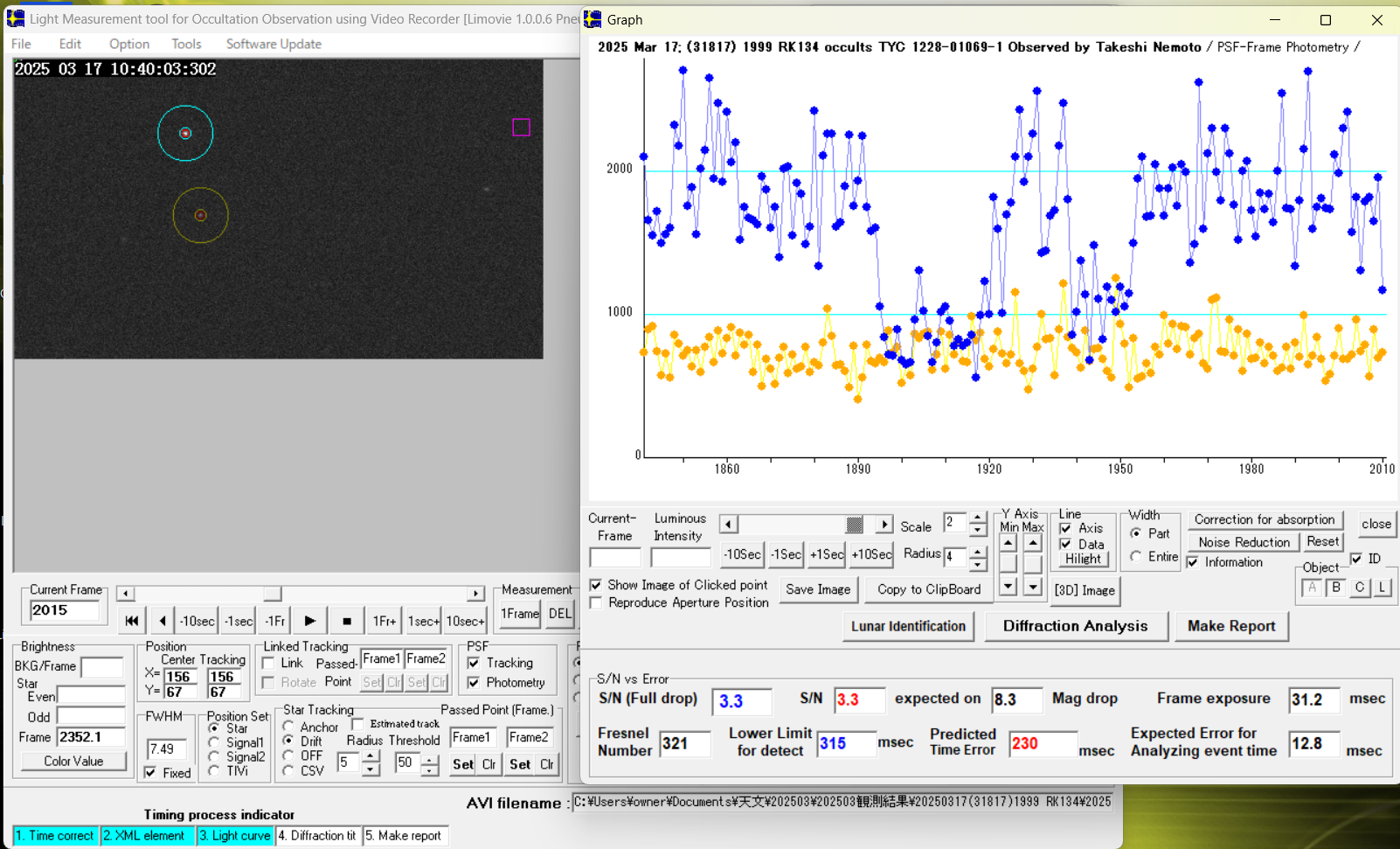Open the Tools menu

tap(186, 44)
